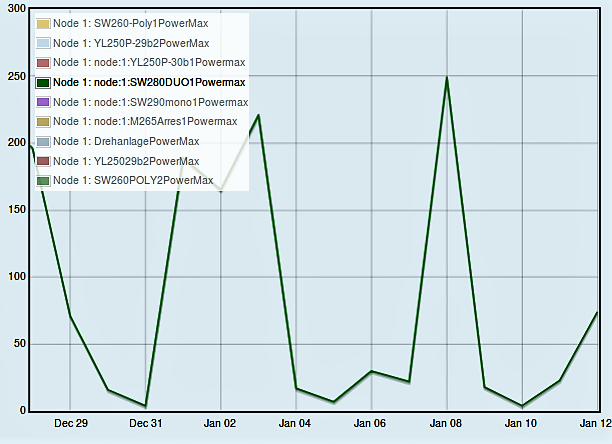Show the DrehanlagePowerMax series via its label
The height and width of the screenshot is (444, 612).
pos(125,141)
